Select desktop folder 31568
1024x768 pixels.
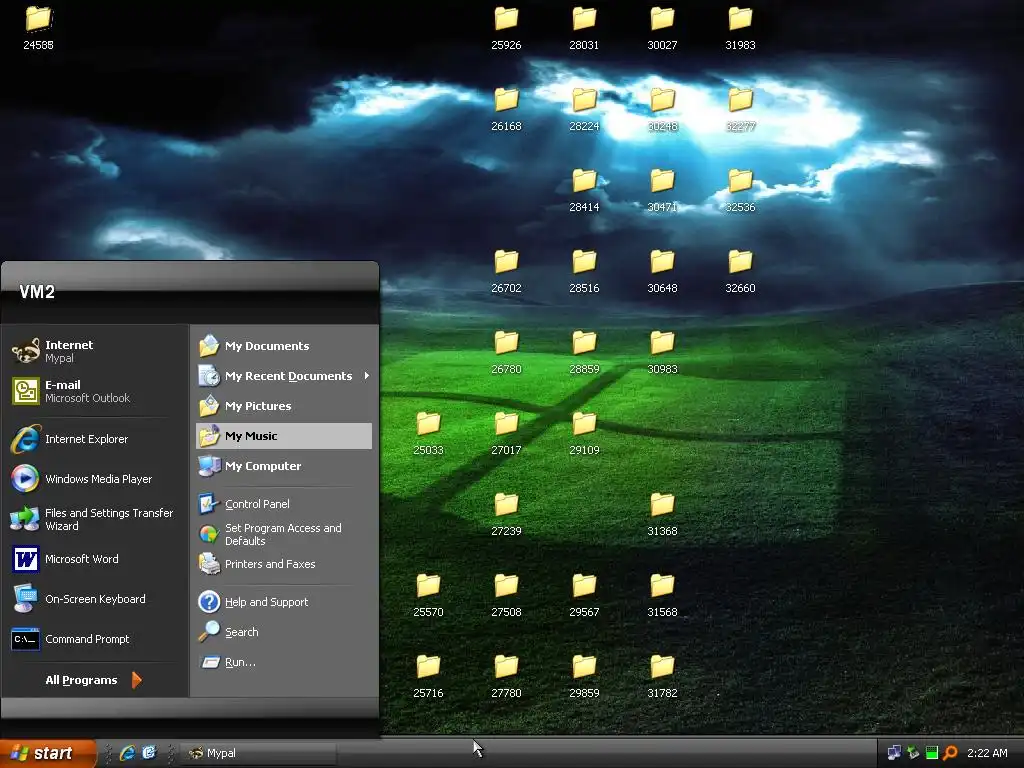pyautogui.click(x=662, y=594)
